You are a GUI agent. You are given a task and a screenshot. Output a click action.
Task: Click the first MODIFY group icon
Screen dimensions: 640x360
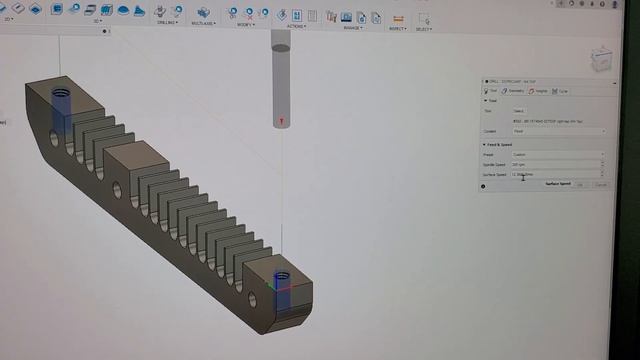coord(233,13)
